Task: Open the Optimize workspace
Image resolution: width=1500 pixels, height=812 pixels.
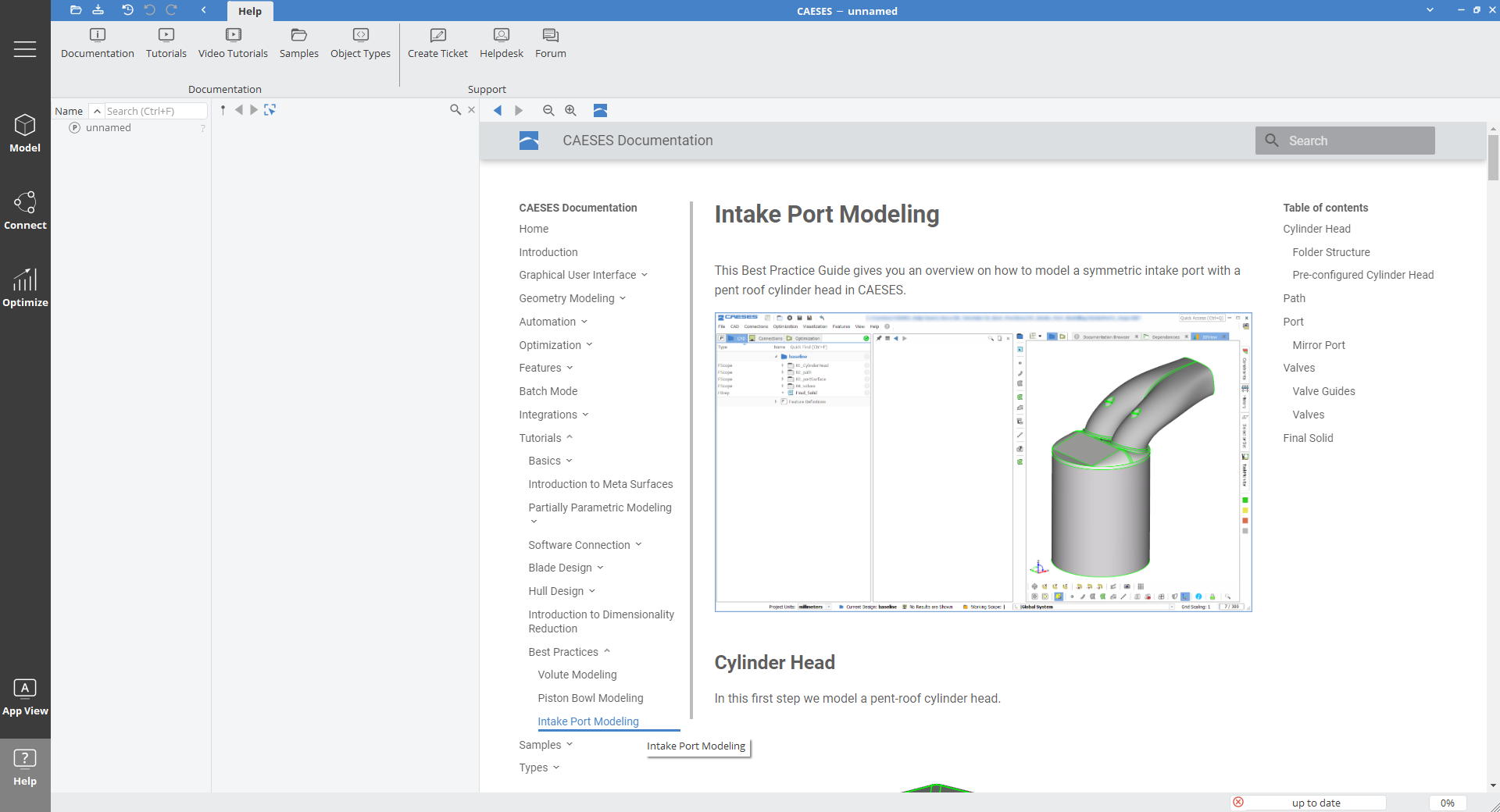Action: click(25, 288)
